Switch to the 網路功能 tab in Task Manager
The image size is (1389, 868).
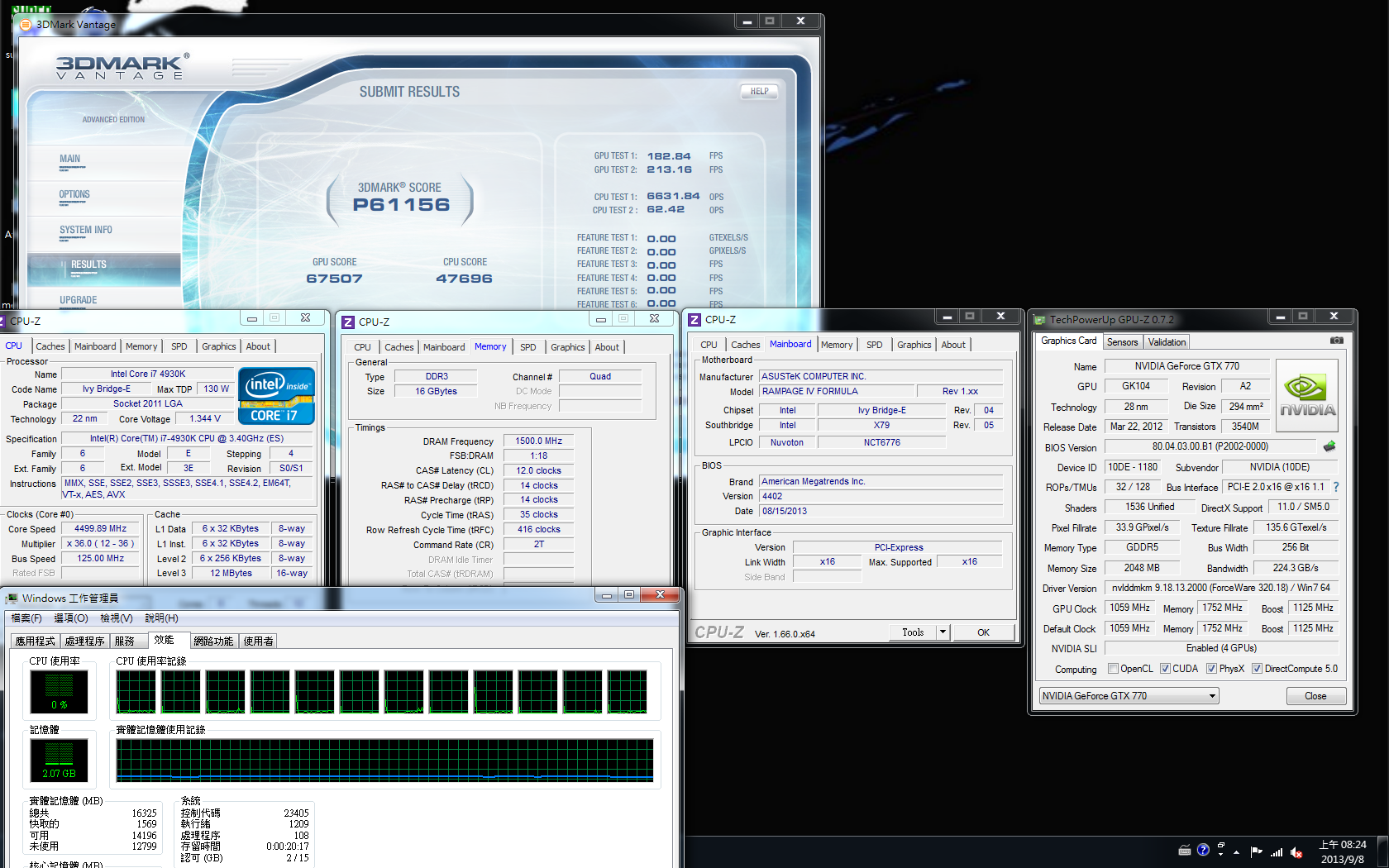213,641
